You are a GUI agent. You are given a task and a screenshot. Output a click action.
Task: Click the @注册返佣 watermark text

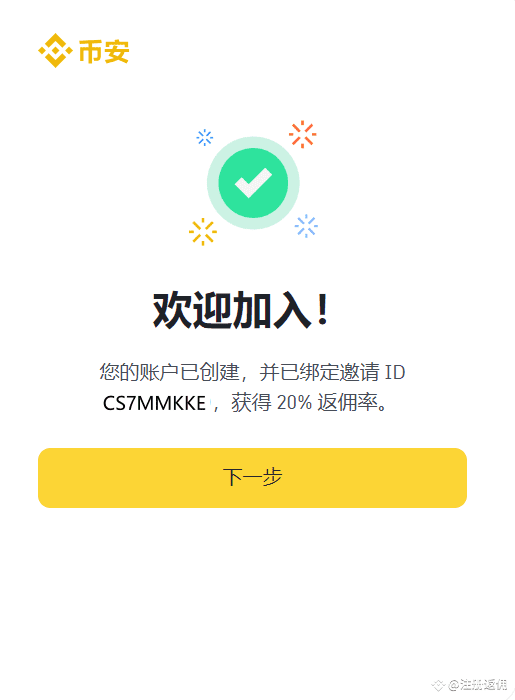pyautogui.click(x=478, y=684)
